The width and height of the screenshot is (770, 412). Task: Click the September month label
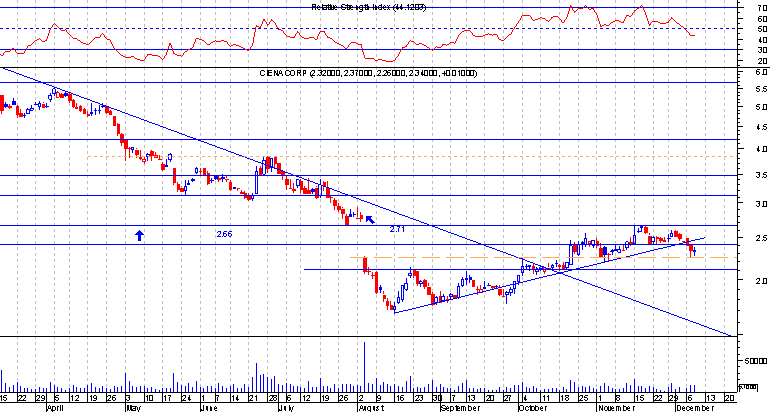[460, 408]
